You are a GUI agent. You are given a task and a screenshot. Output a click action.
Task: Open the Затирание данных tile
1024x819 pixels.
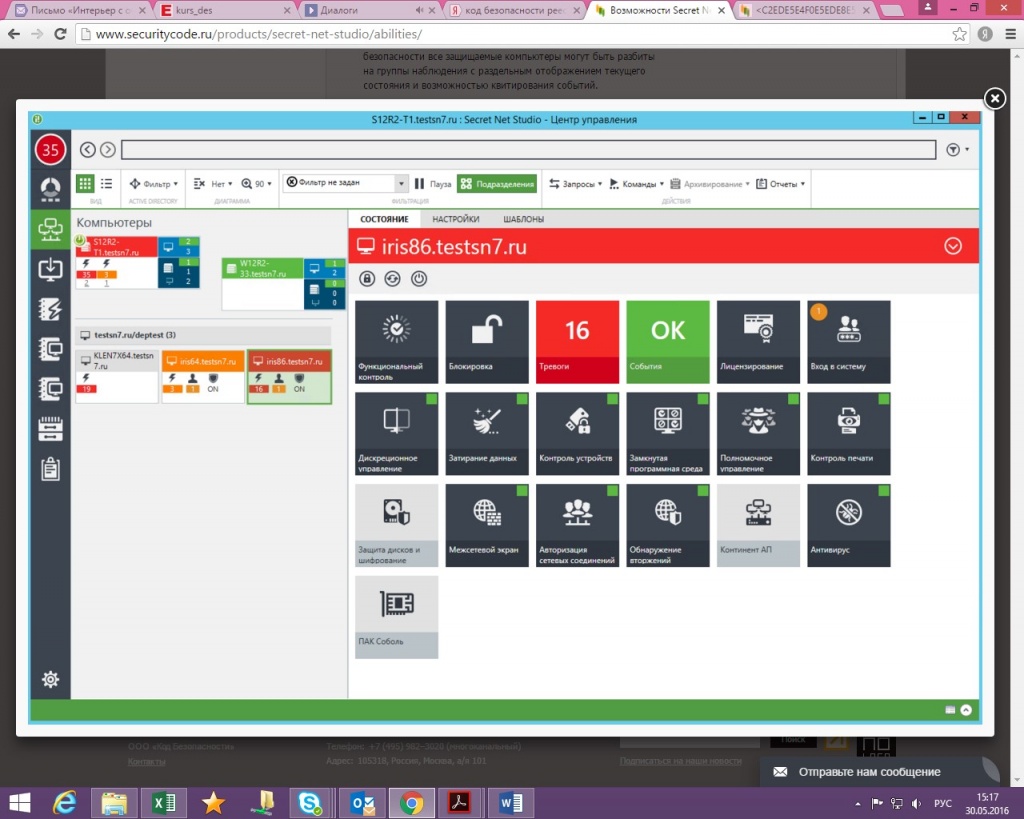click(487, 434)
